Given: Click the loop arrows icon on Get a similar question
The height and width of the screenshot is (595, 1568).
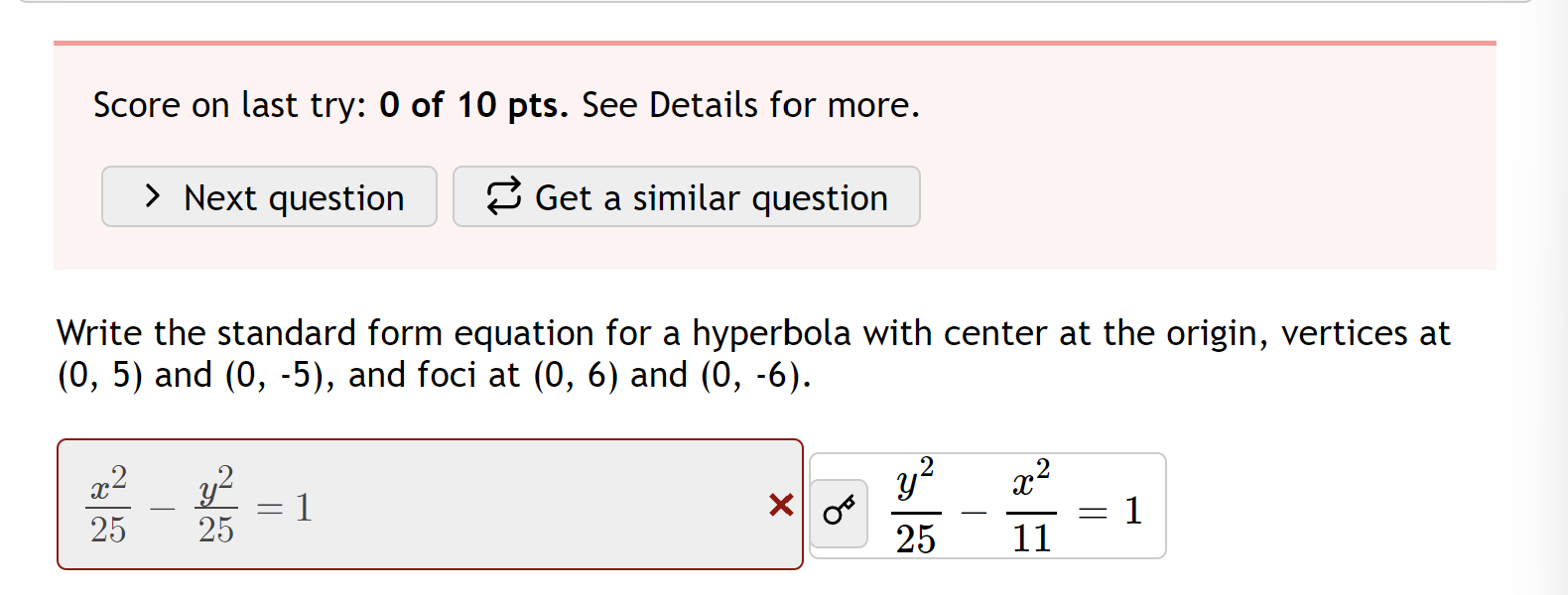Looking at the screenshot, I should (504, 195).
